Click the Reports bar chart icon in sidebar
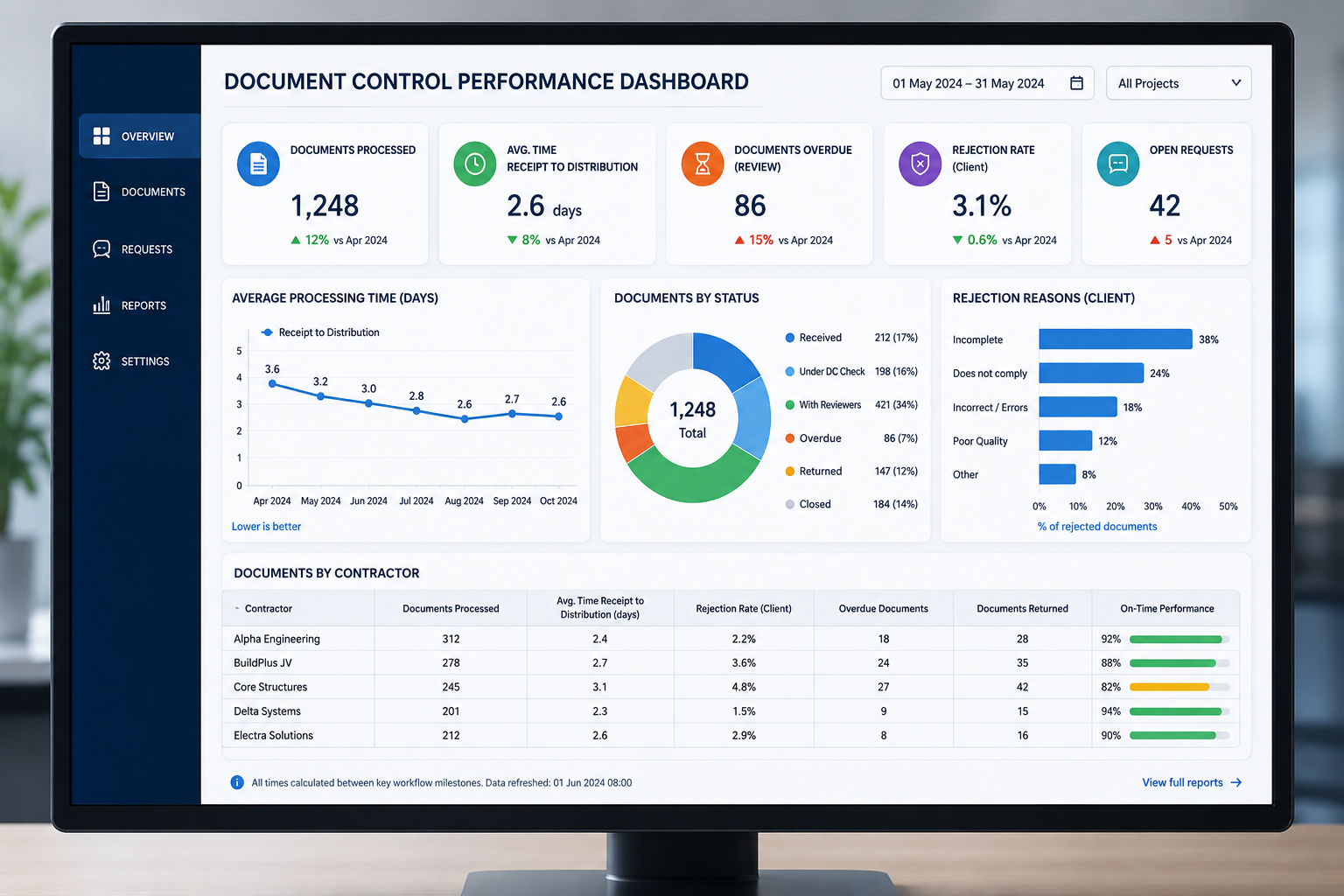Image resolution: width=1344 pixels, height=896 pixels. tap(101, 304)
